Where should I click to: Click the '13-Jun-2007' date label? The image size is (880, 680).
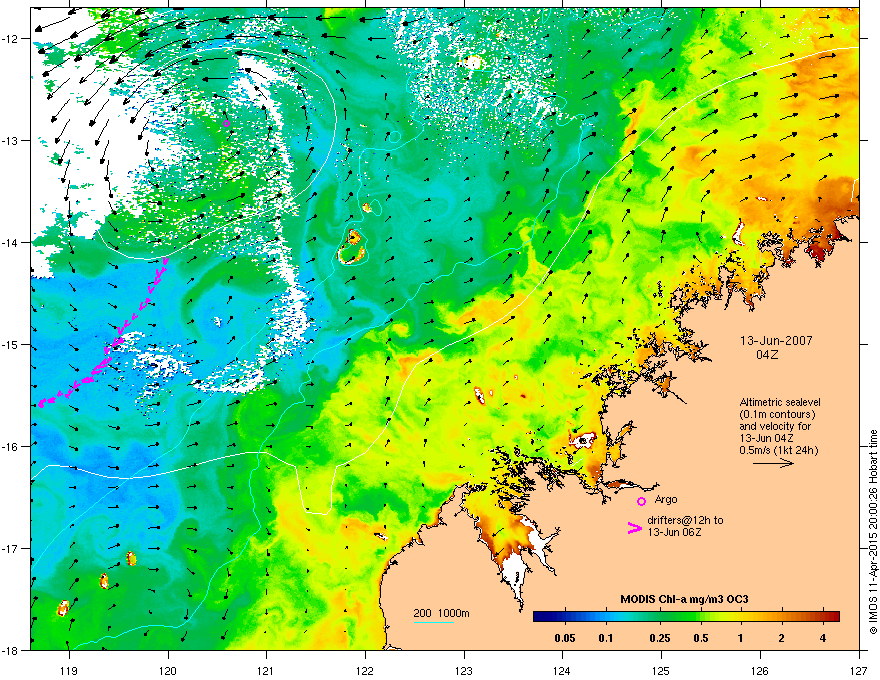pos(776,341)
